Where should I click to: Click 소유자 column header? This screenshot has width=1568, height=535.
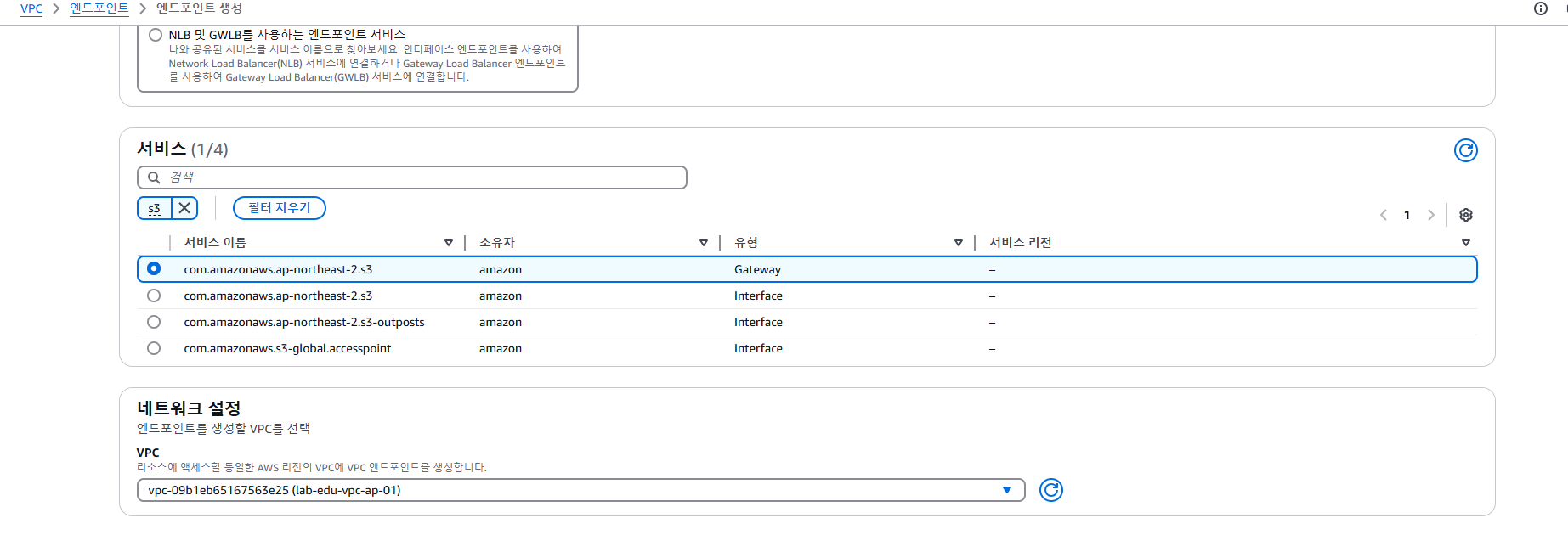497,243
